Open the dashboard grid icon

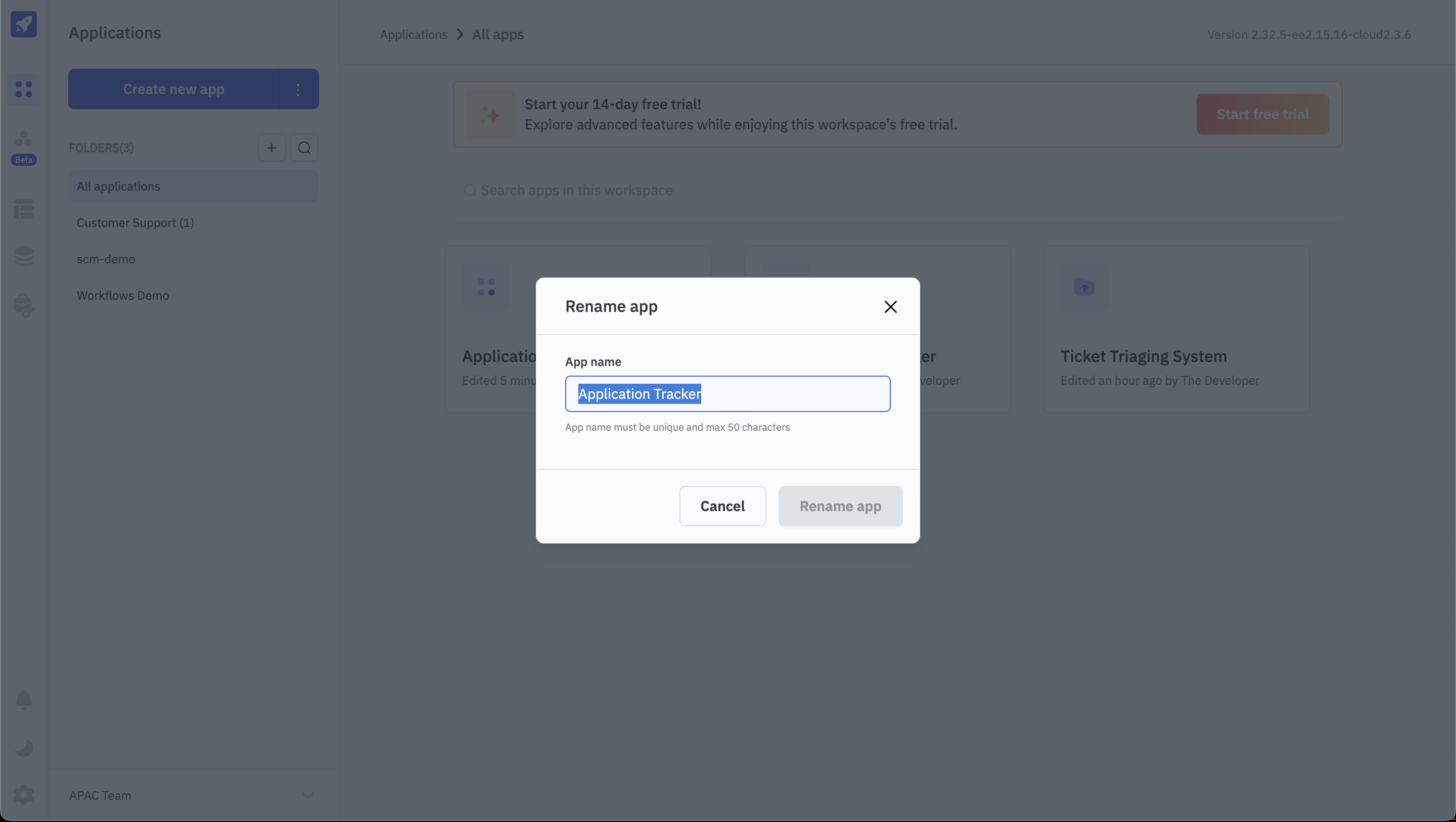pyautogui.click(x=24, y=88)
